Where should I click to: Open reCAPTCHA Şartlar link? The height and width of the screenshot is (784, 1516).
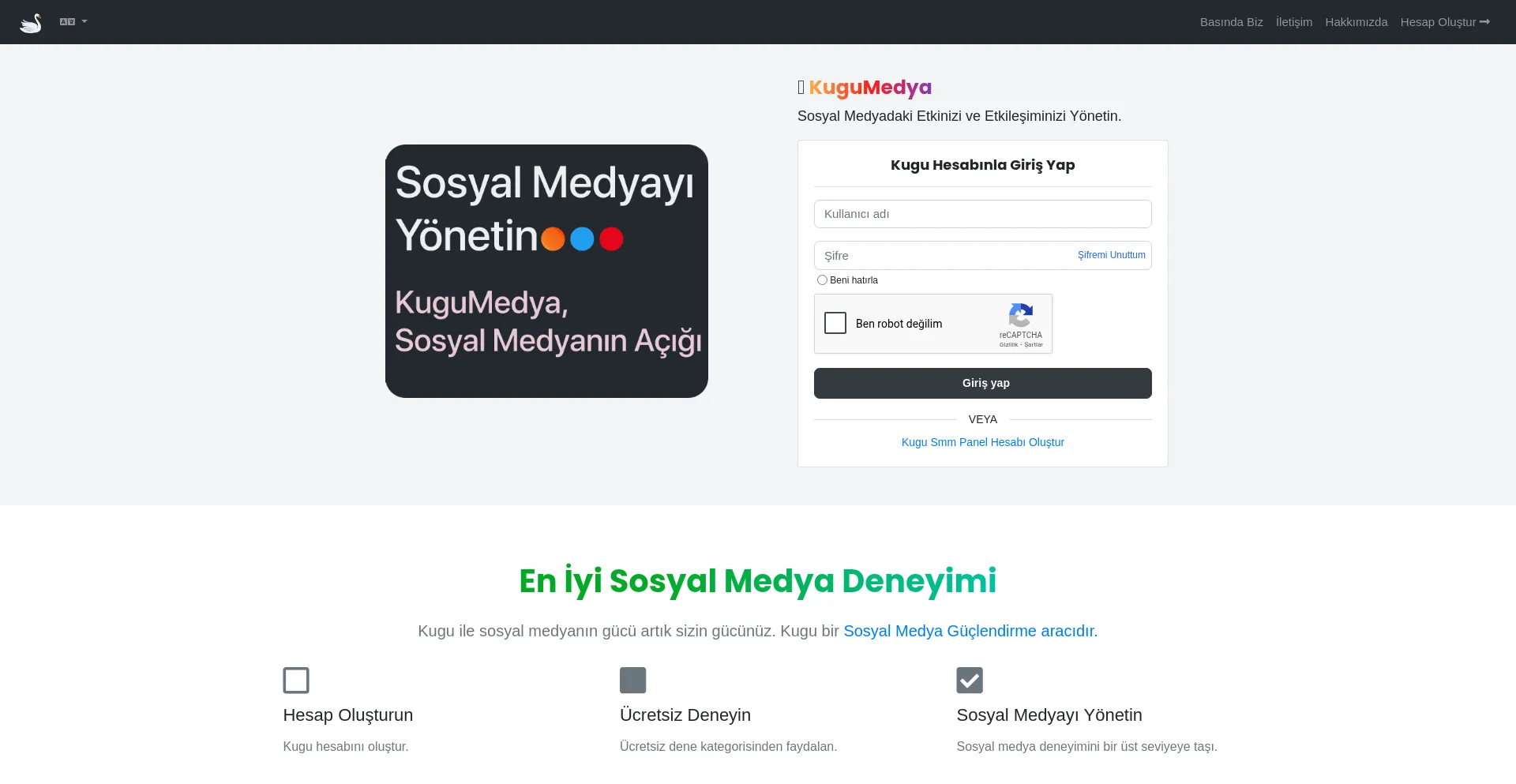tap(1034, 345)
